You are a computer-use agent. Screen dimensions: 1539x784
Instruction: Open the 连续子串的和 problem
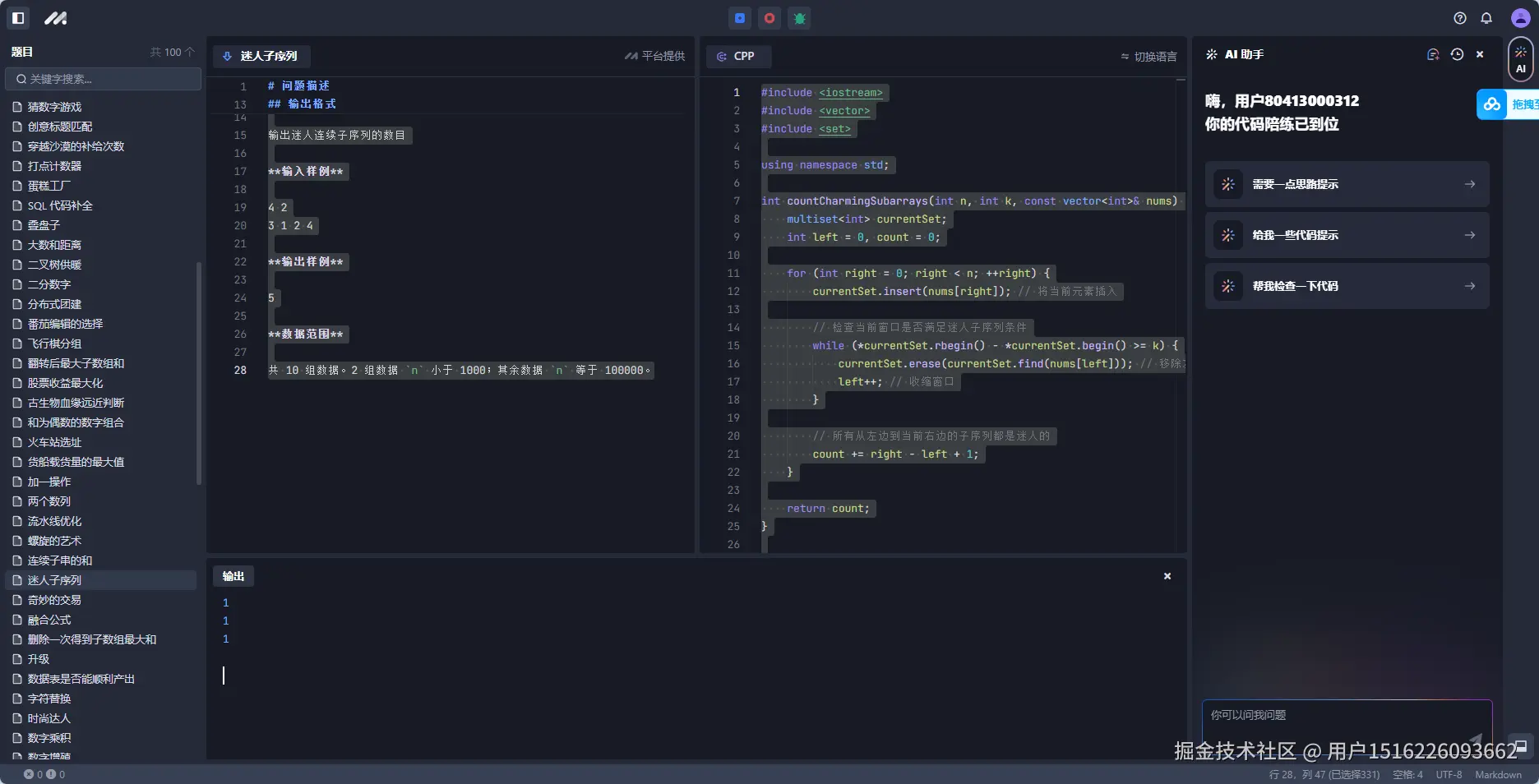tap(101, 560)
